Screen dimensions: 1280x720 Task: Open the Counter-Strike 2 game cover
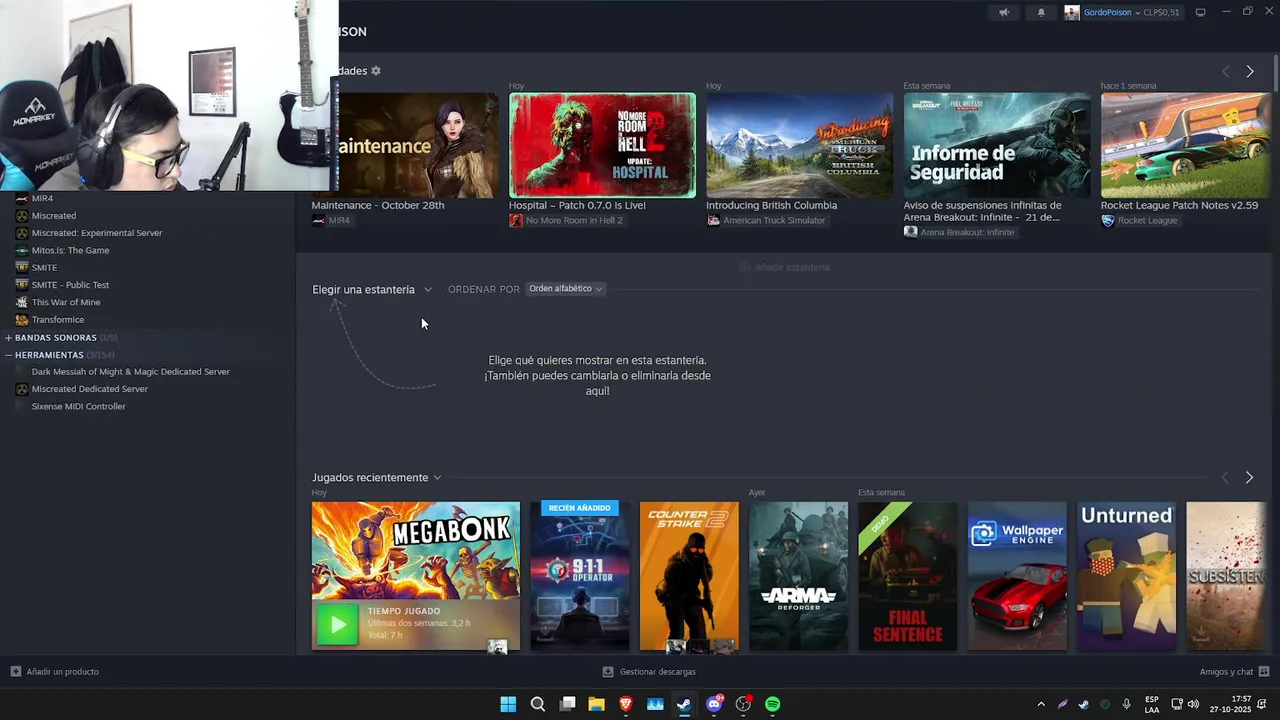tap(689, 576)
